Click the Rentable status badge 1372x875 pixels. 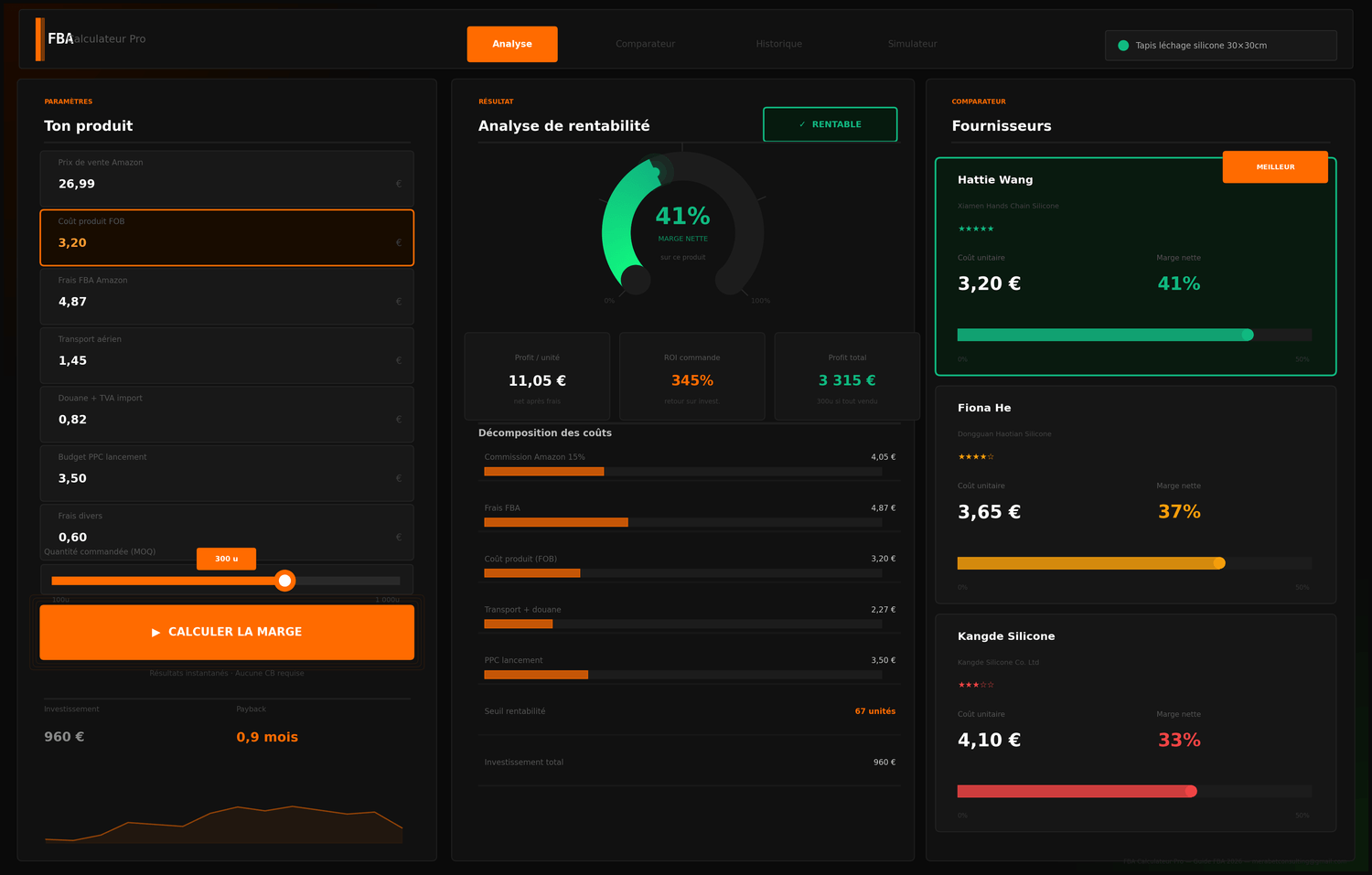[x=831, y=124]
